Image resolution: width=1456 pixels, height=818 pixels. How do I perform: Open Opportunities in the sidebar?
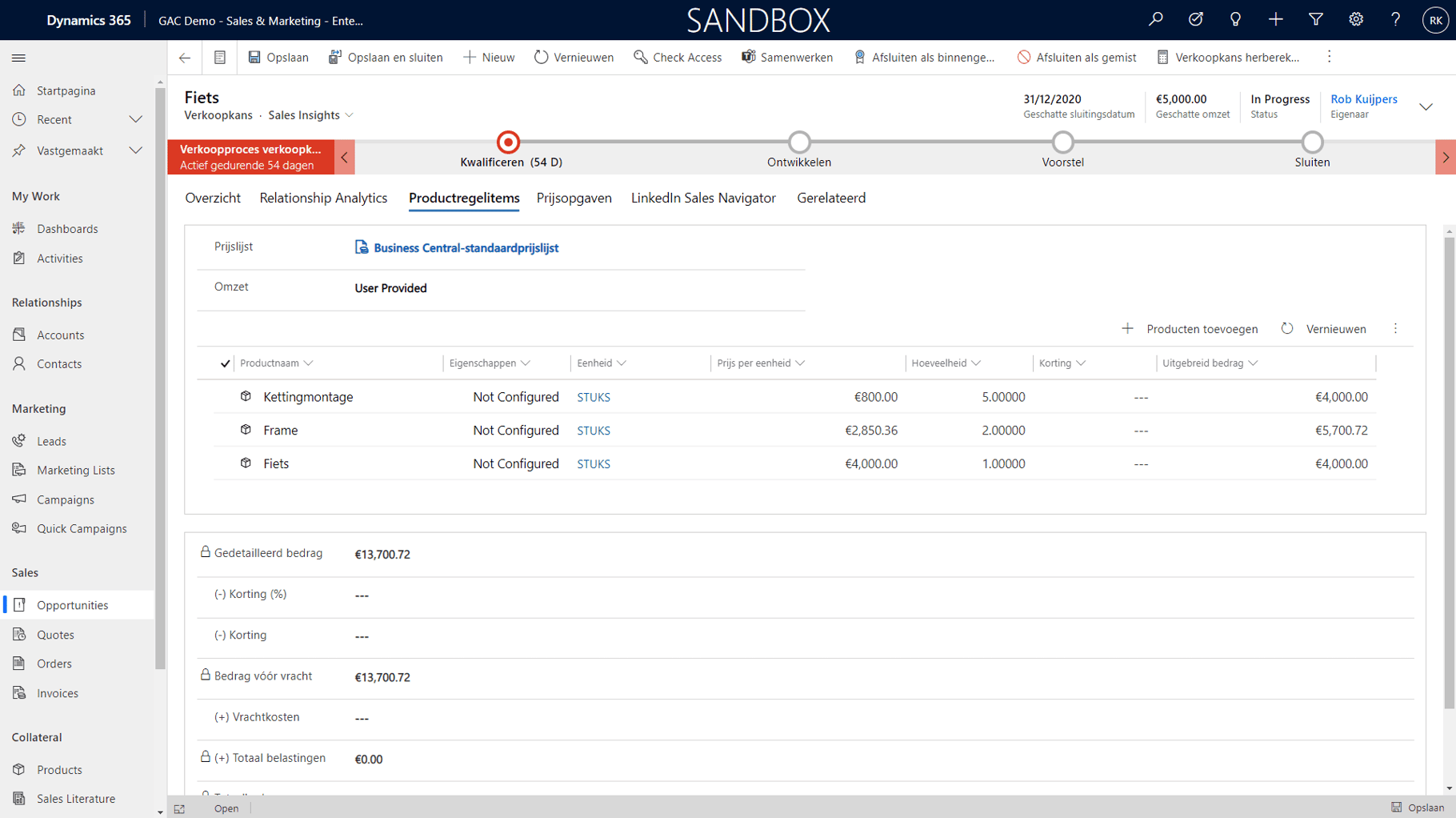click(x=78, y=605)
